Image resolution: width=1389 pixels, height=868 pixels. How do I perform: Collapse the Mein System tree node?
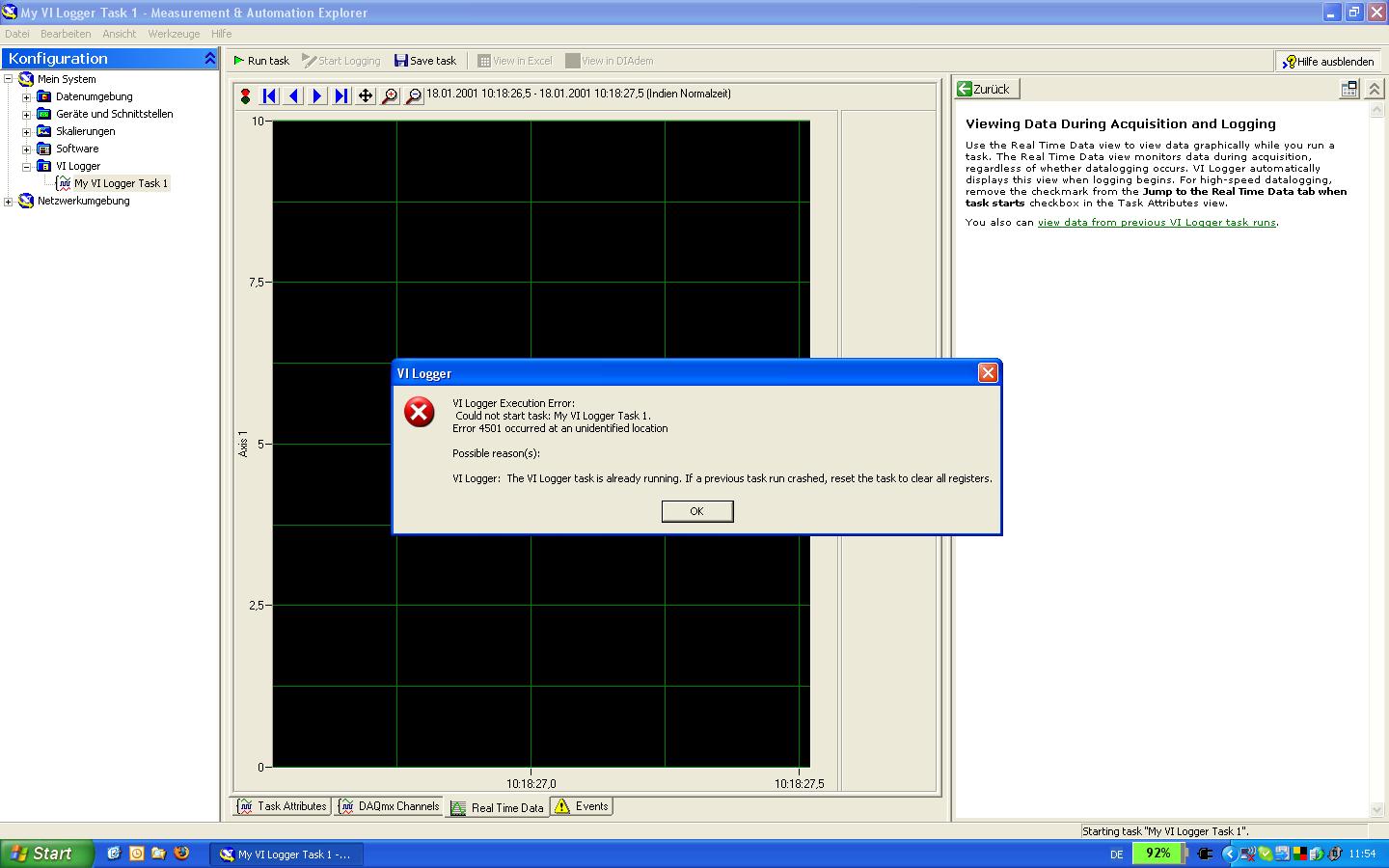coord(9,79)
